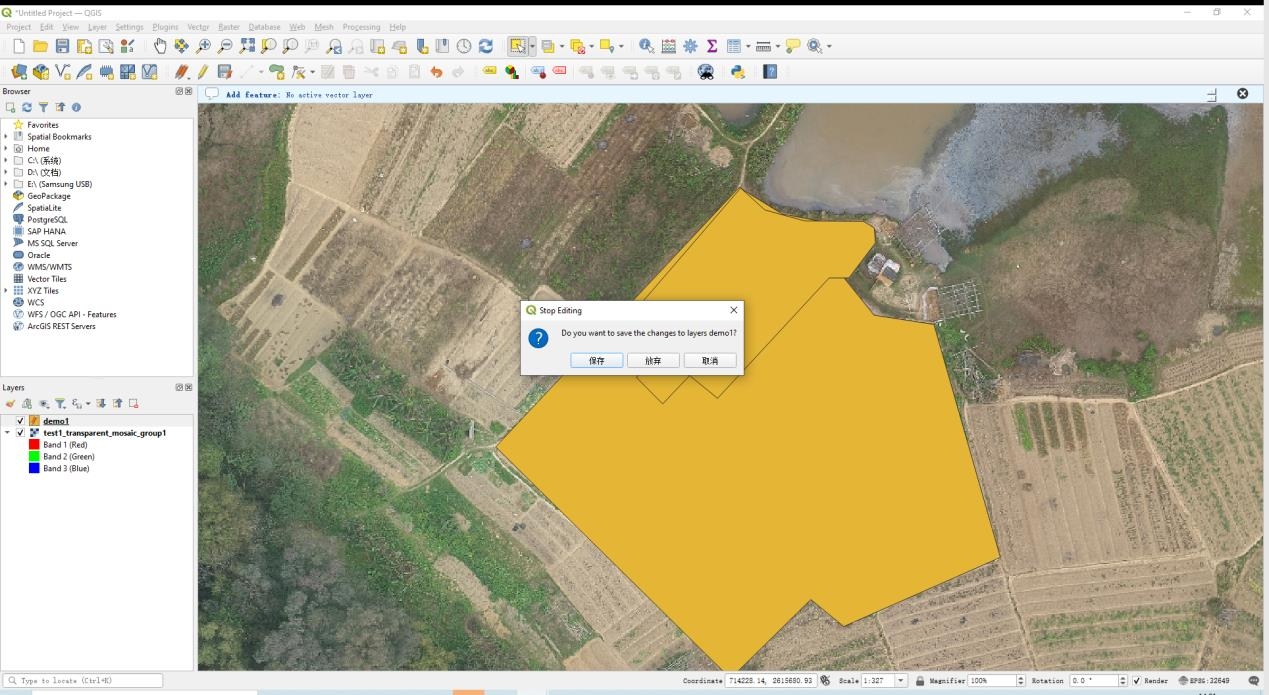Select the Identify Features tool
This screenshot has height=695, width=1269.
coord(646,46)
